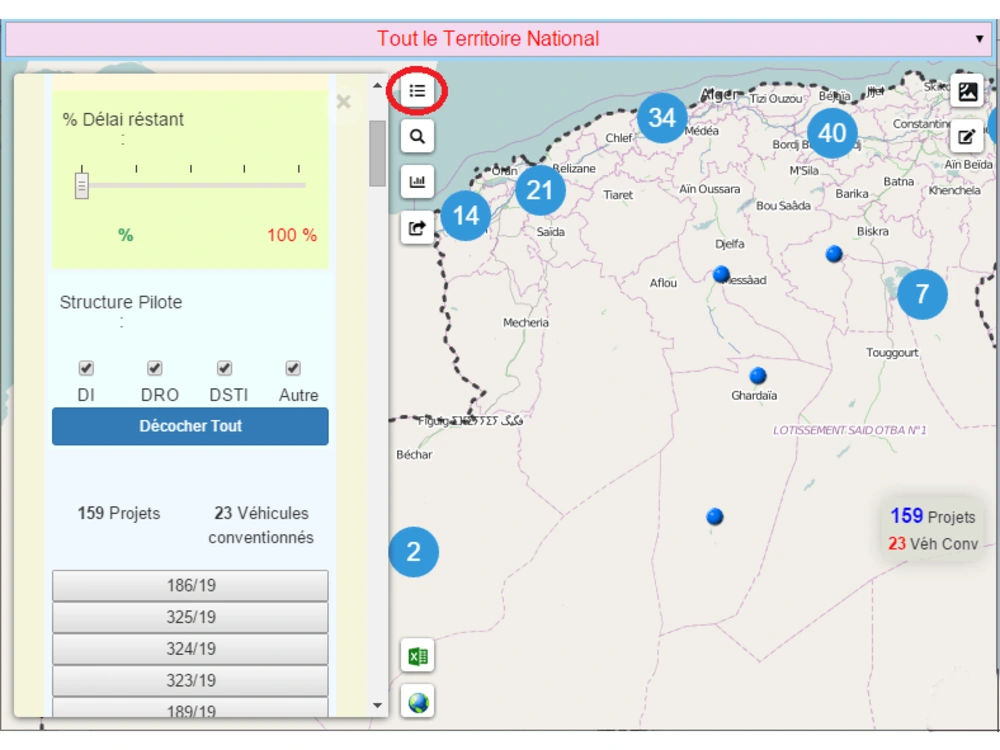This screenshot has width=1000, height=750.
Task: Open the bar chart statistics tool
Action: (x=417, y=182)
